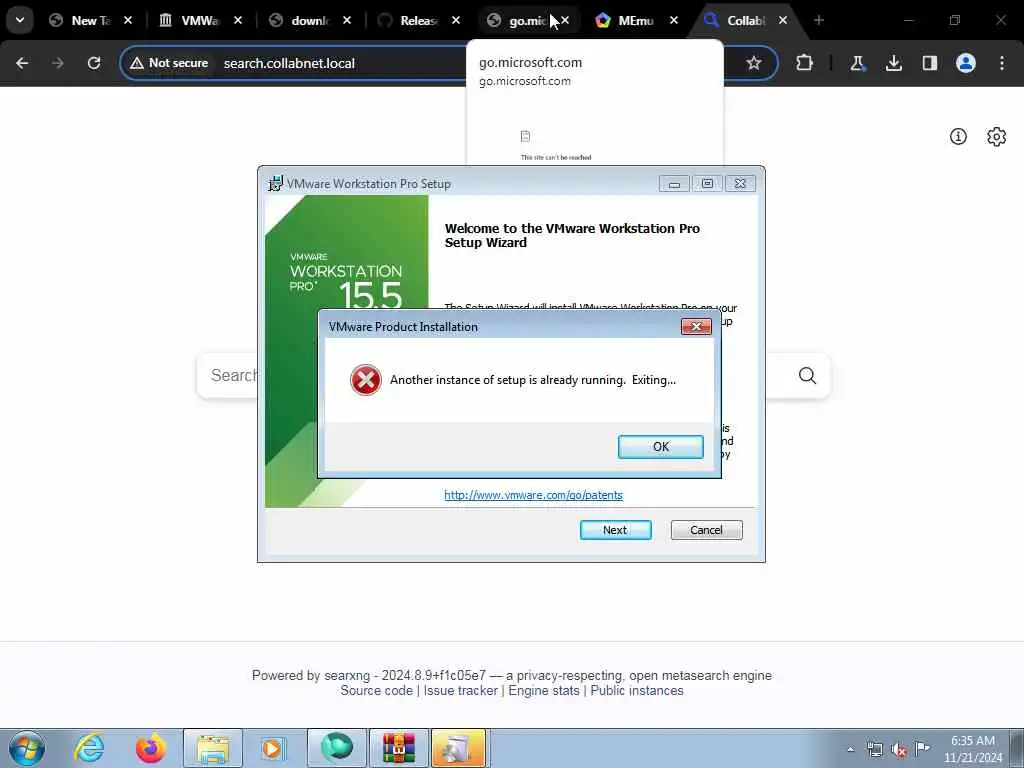
Task: Open the searxng footer link
Action: tap(349, 675)
